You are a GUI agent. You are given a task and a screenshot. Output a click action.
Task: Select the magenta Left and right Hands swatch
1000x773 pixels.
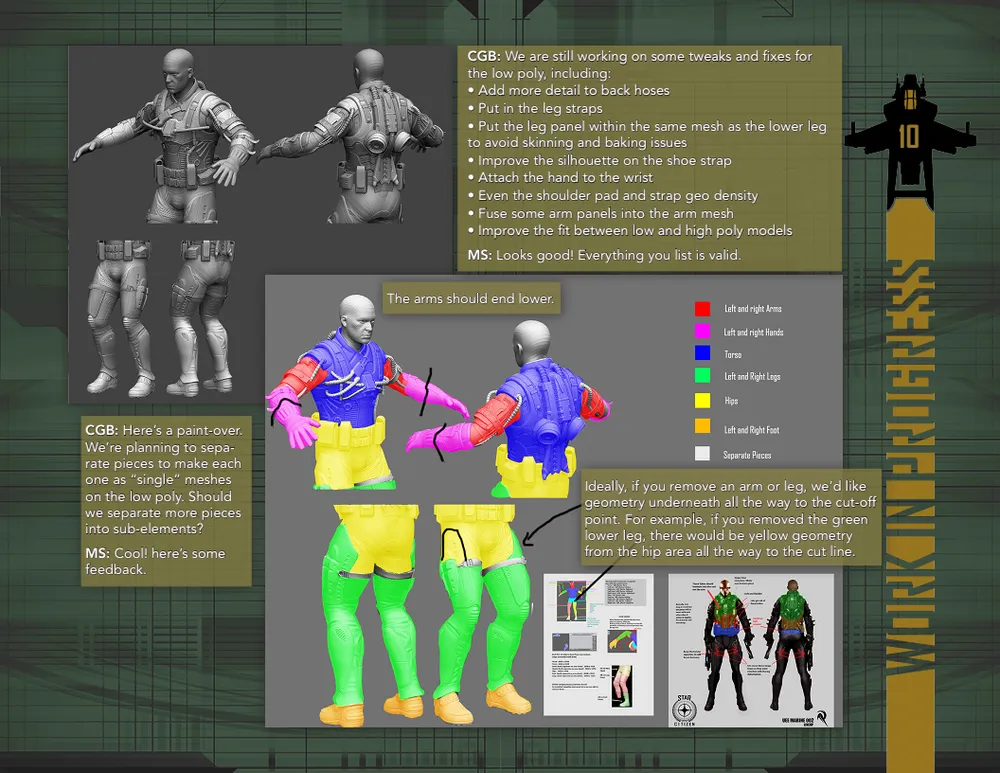702,331
